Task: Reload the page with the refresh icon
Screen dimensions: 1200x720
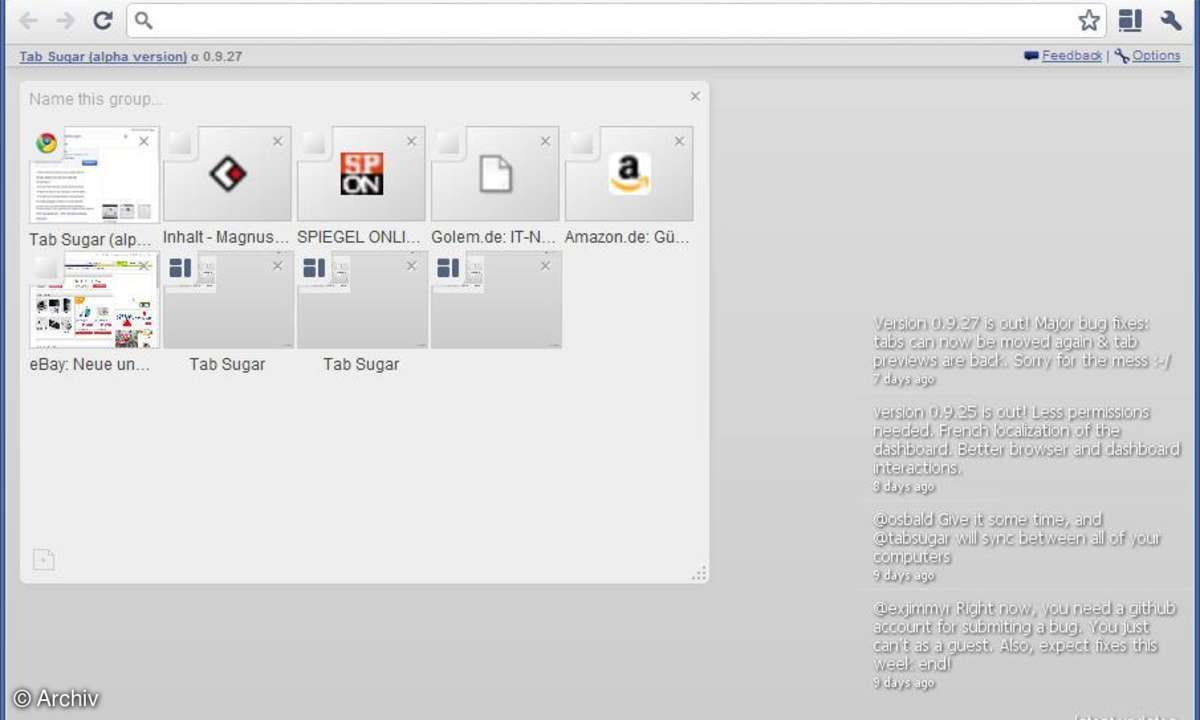Action: coord(102,20)
